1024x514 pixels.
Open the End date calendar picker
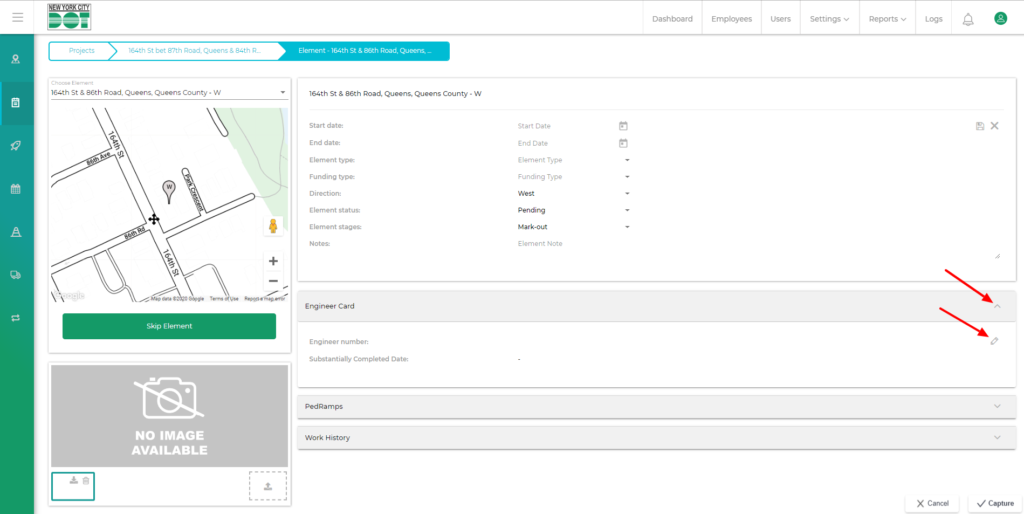[623, 143]
